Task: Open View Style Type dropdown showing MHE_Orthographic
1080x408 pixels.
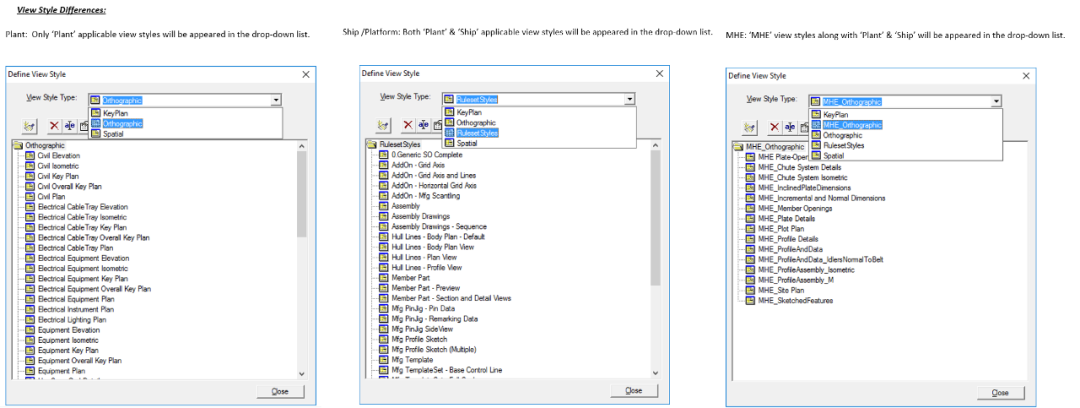Action: pyautogui.click(x=996, y=101)
